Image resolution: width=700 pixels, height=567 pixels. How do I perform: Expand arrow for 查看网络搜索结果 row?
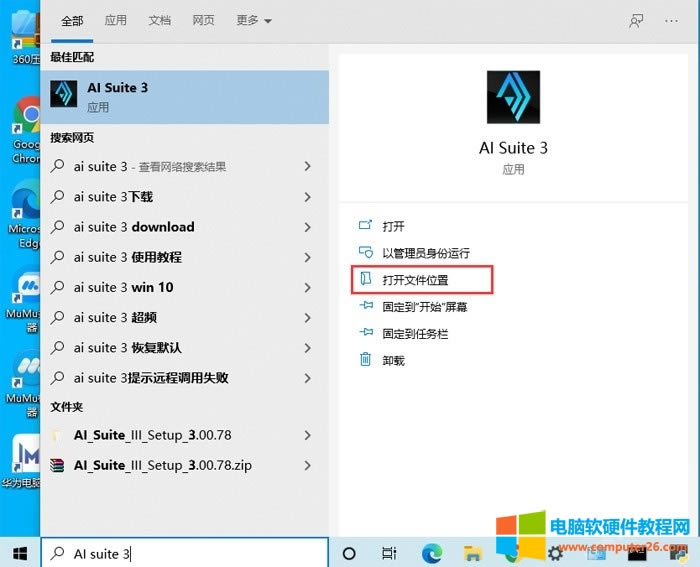point(307,167)
